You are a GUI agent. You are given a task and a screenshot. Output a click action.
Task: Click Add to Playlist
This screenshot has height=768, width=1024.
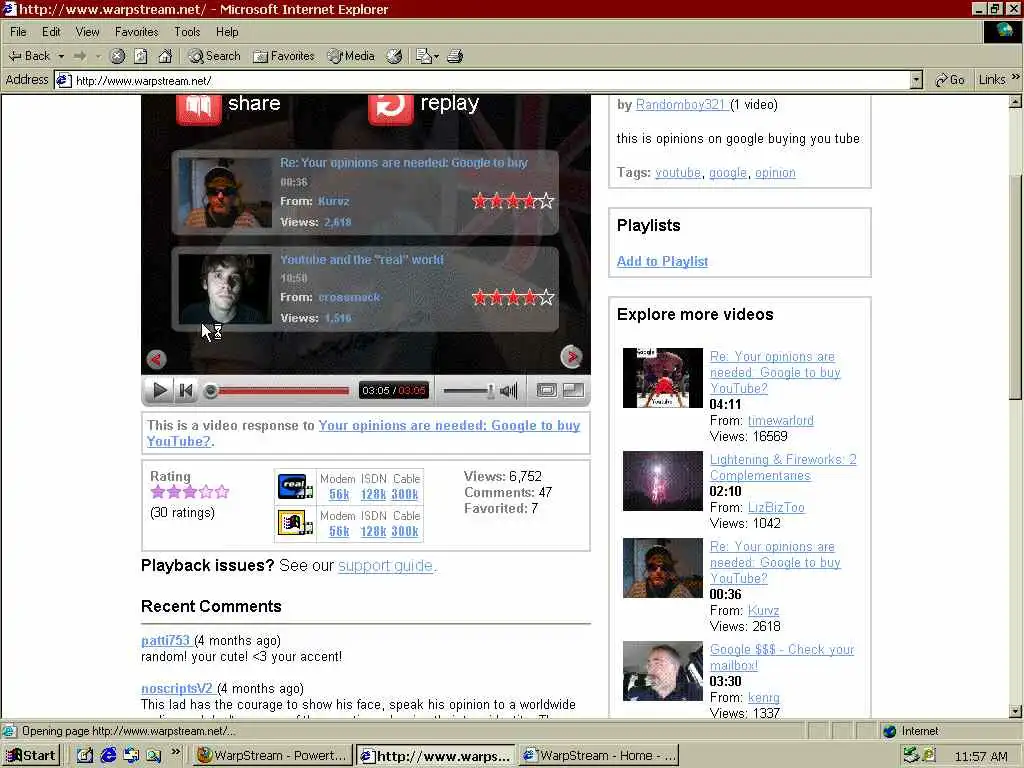point(662,261)
